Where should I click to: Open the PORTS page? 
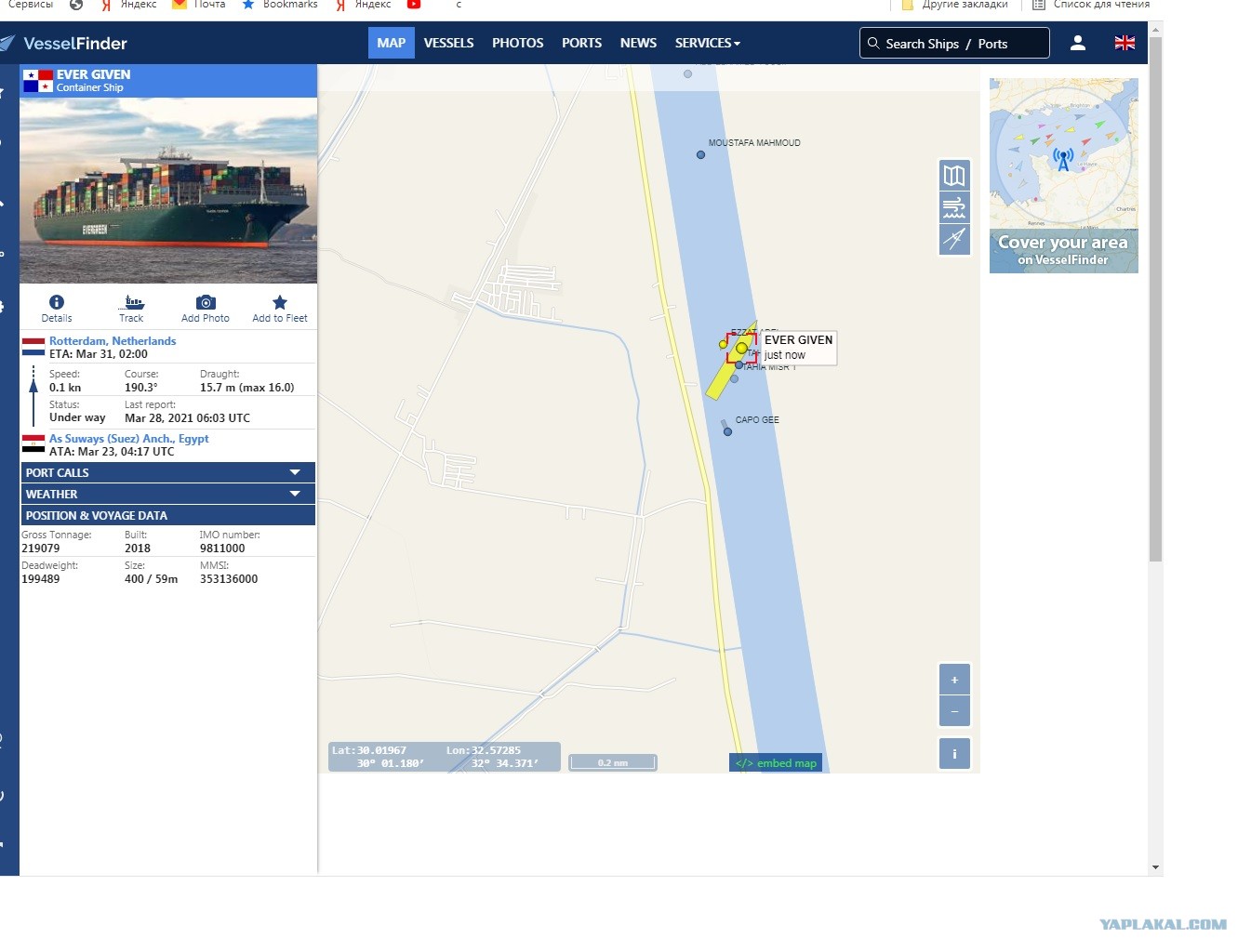581,43
